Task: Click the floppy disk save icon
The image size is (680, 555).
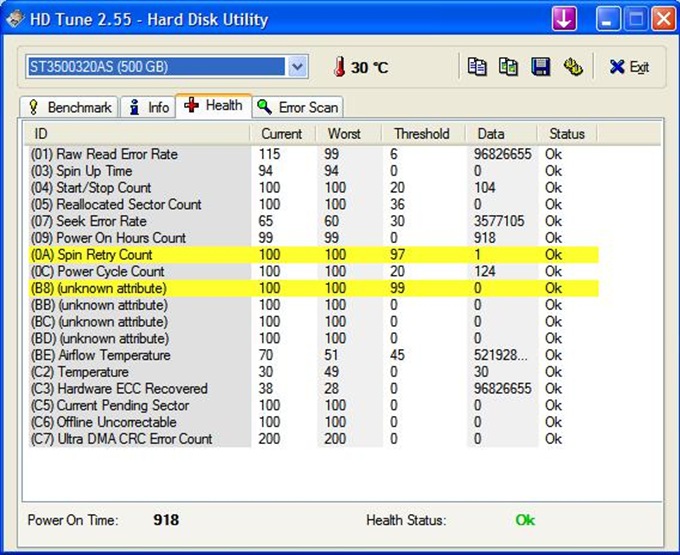Action: click(540, 67)
